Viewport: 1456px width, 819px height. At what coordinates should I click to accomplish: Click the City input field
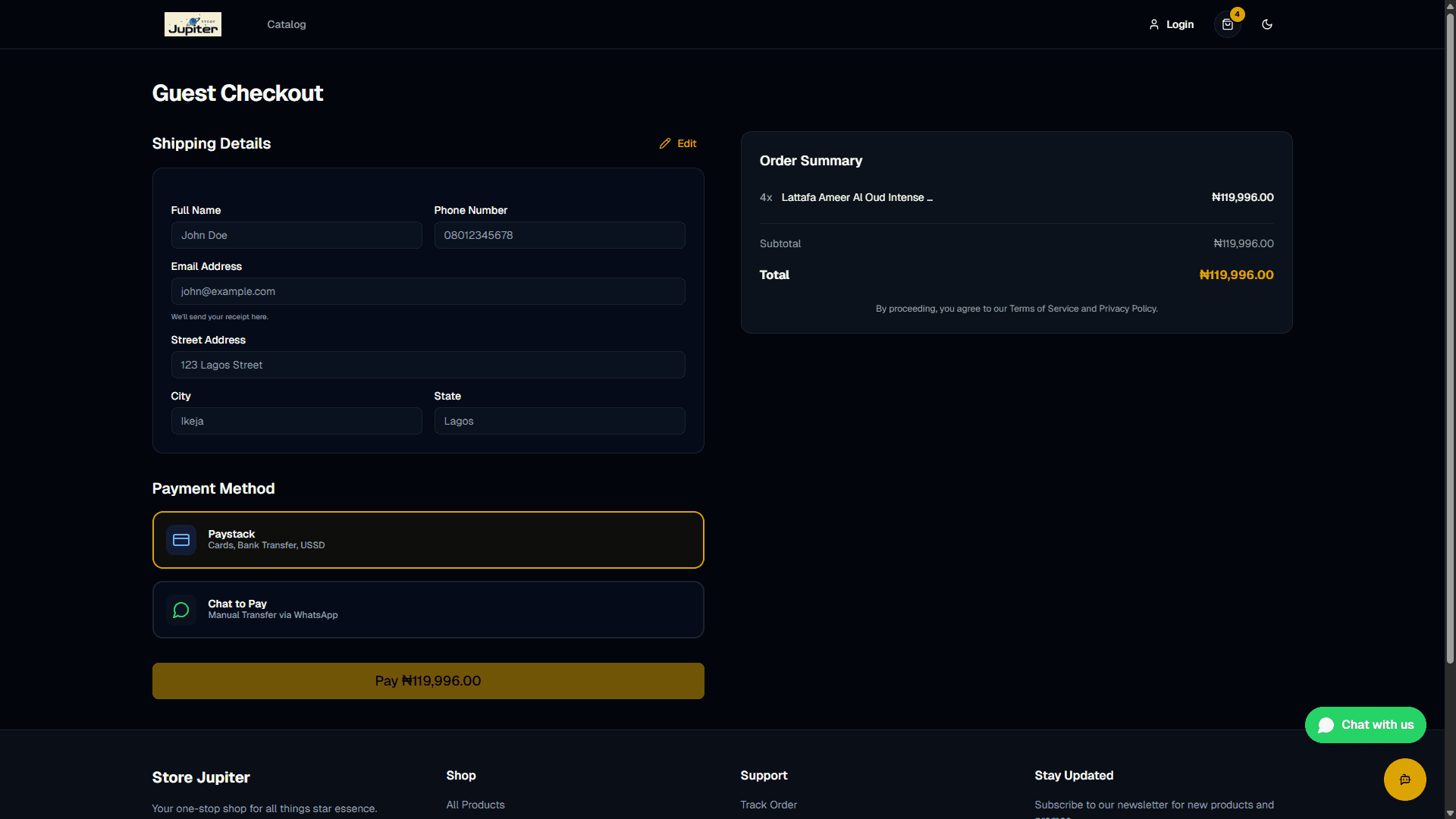pos(297,421)
